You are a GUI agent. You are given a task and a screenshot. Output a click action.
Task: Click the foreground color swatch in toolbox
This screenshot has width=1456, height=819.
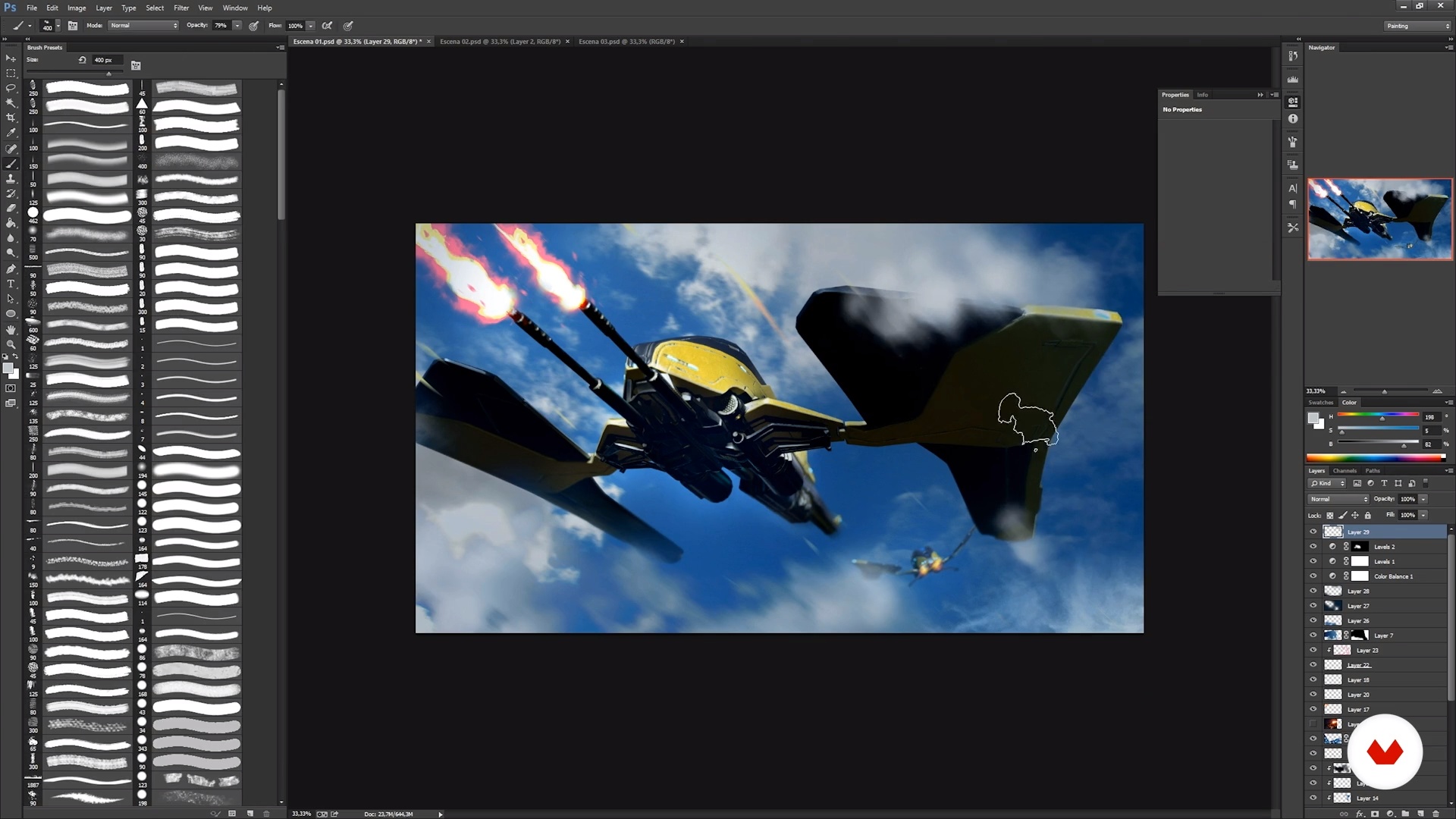8,369
